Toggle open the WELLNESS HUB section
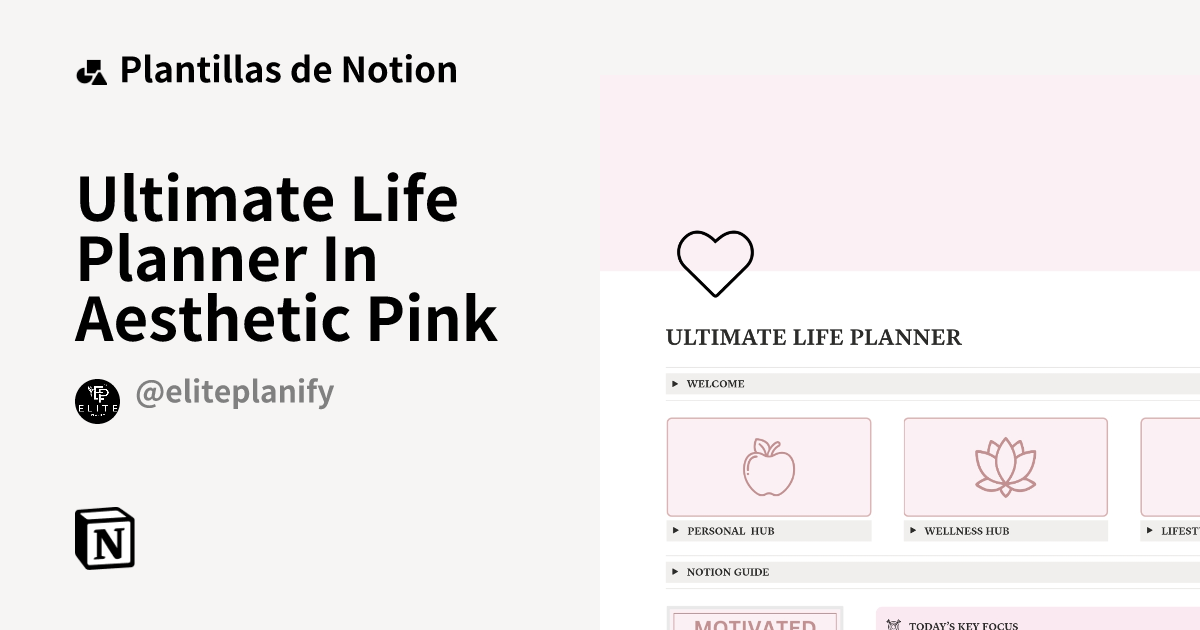Viewport: 1200px width, 630px height. click(x=914, y=531)
